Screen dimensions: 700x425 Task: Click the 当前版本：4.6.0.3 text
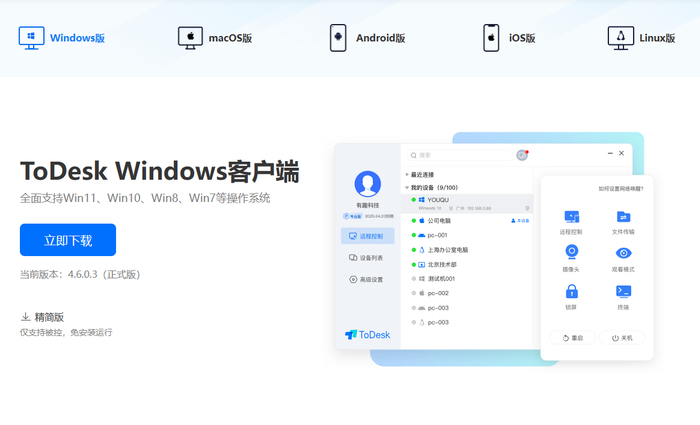80,274
